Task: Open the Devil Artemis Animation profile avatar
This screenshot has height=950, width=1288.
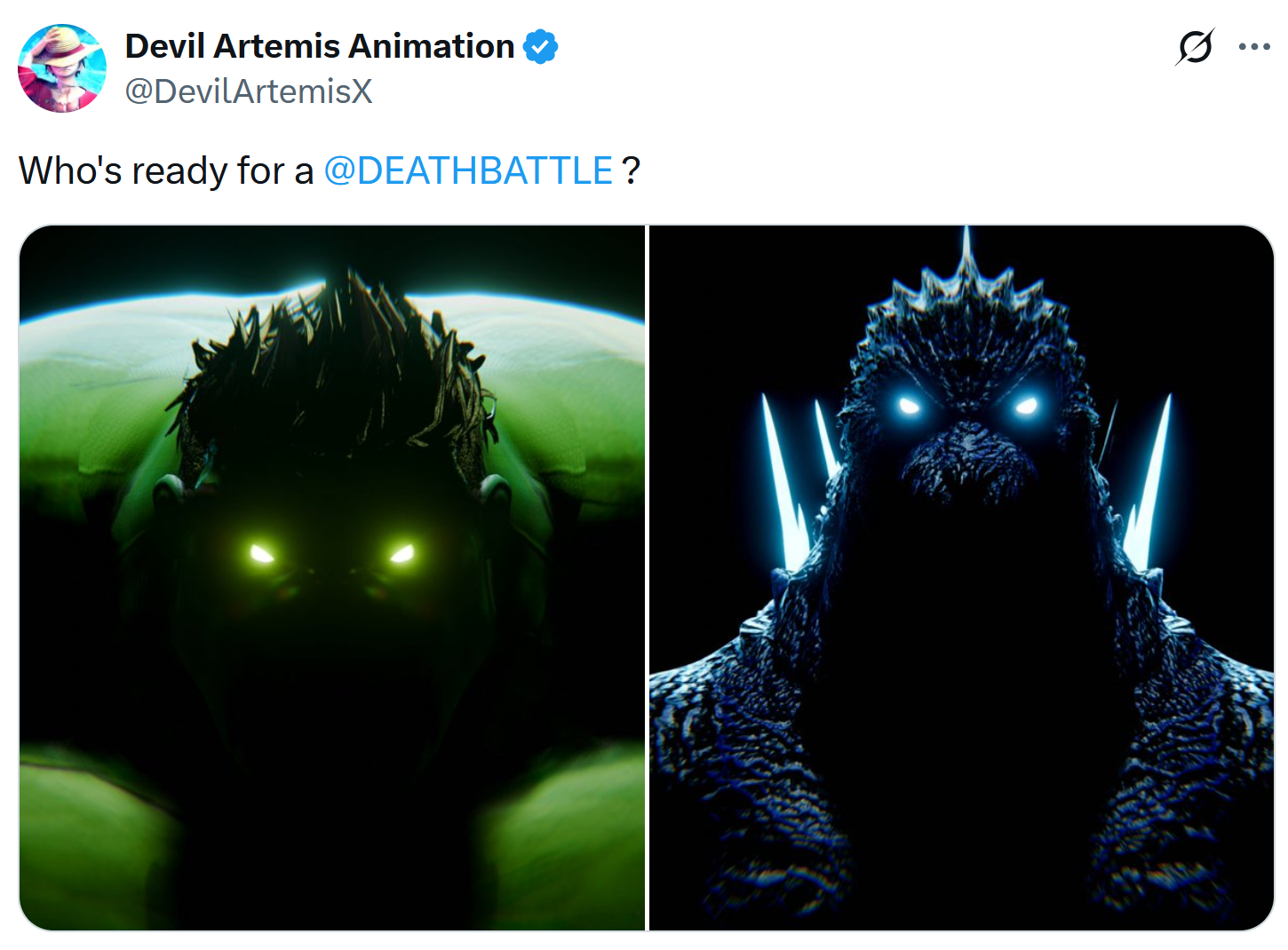Action: (x=62, y=68)
